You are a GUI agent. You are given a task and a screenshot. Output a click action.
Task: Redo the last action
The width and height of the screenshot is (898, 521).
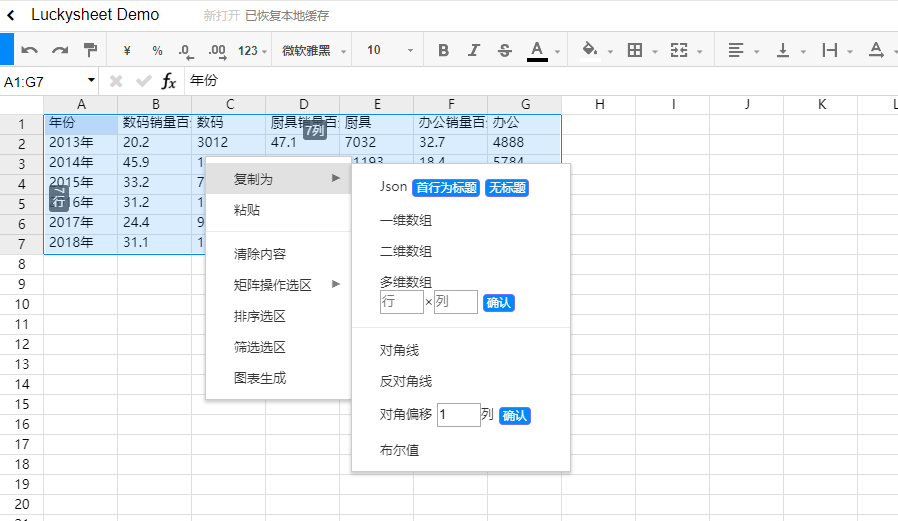[x=60, y=50]
